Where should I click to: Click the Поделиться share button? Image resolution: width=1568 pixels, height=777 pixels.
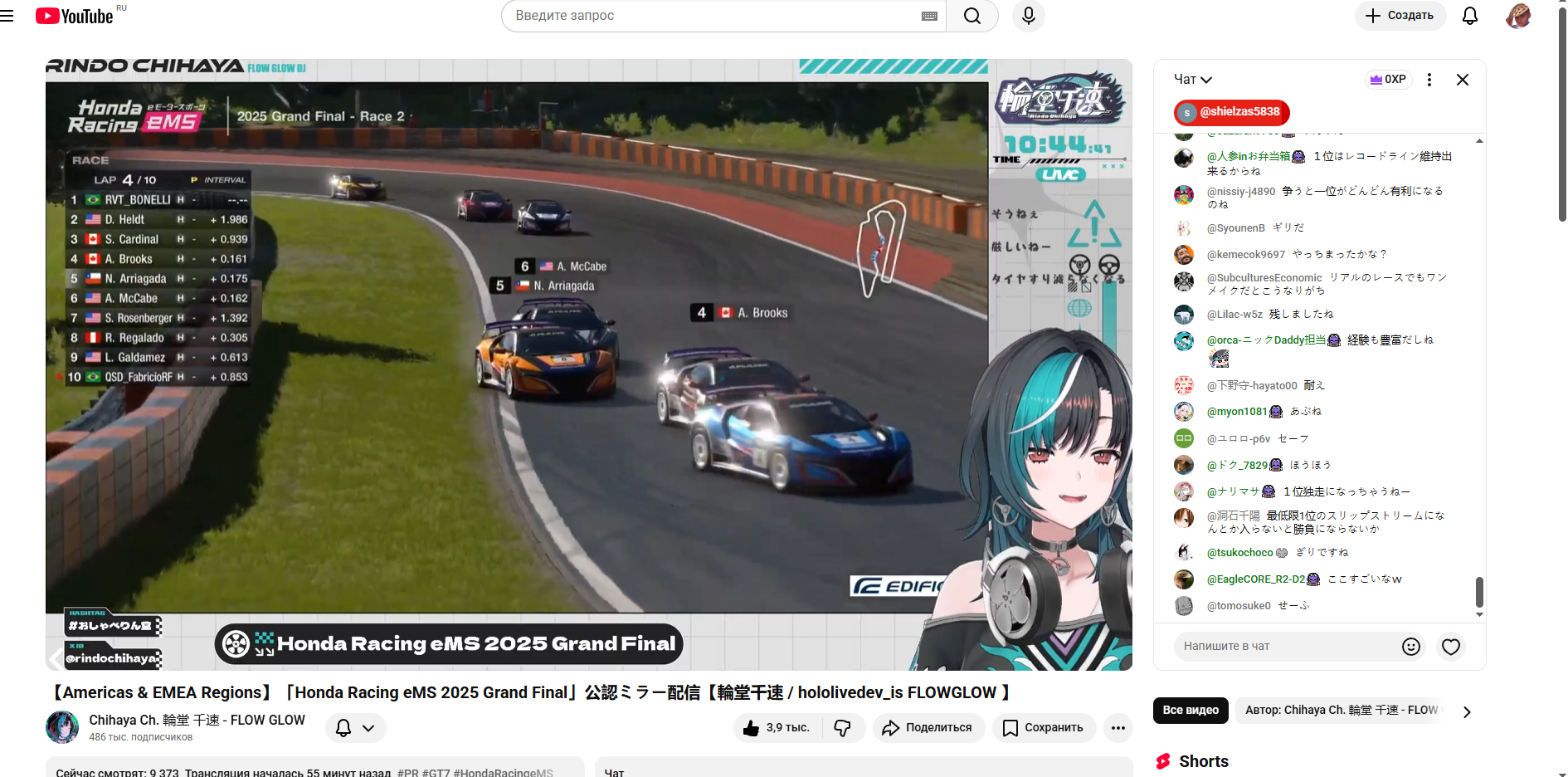[x=928, y=728]
